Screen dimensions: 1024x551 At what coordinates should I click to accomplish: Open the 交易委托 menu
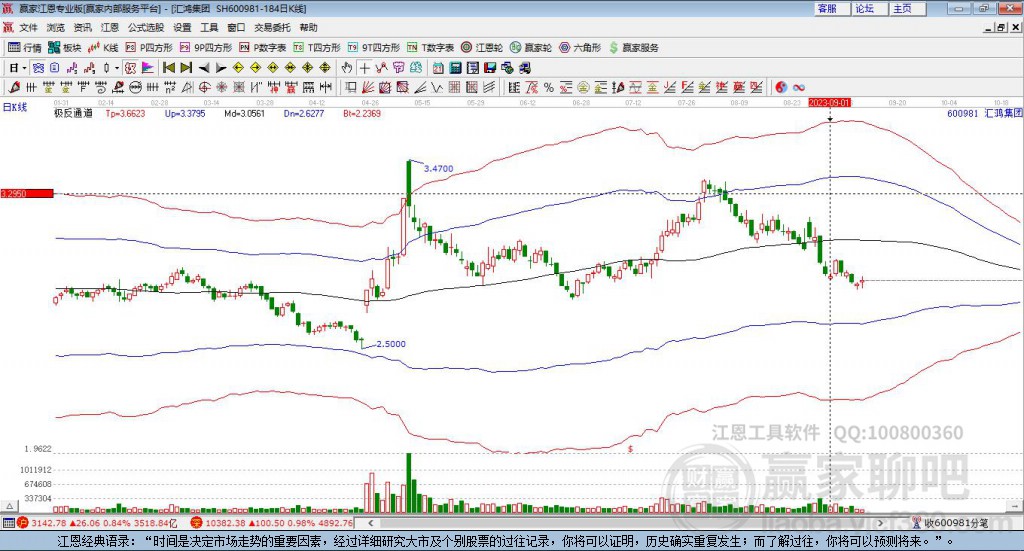272,27
